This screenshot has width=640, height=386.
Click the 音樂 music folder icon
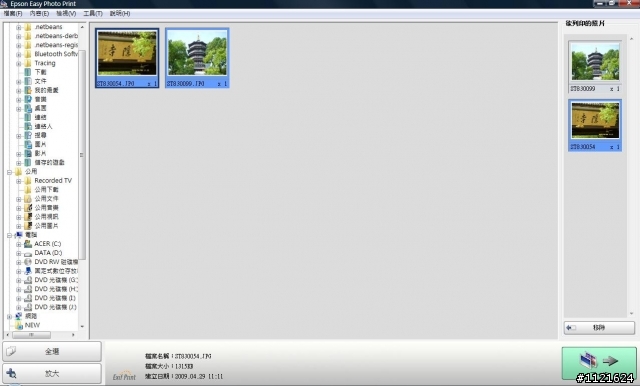coord(28,99)
